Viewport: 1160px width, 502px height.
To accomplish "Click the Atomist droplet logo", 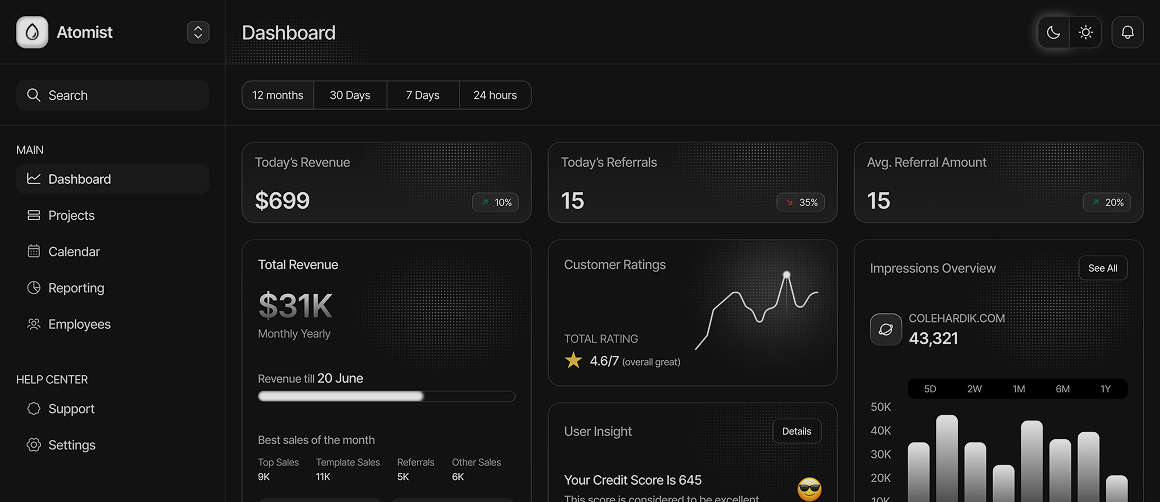I will pos(32,33).
